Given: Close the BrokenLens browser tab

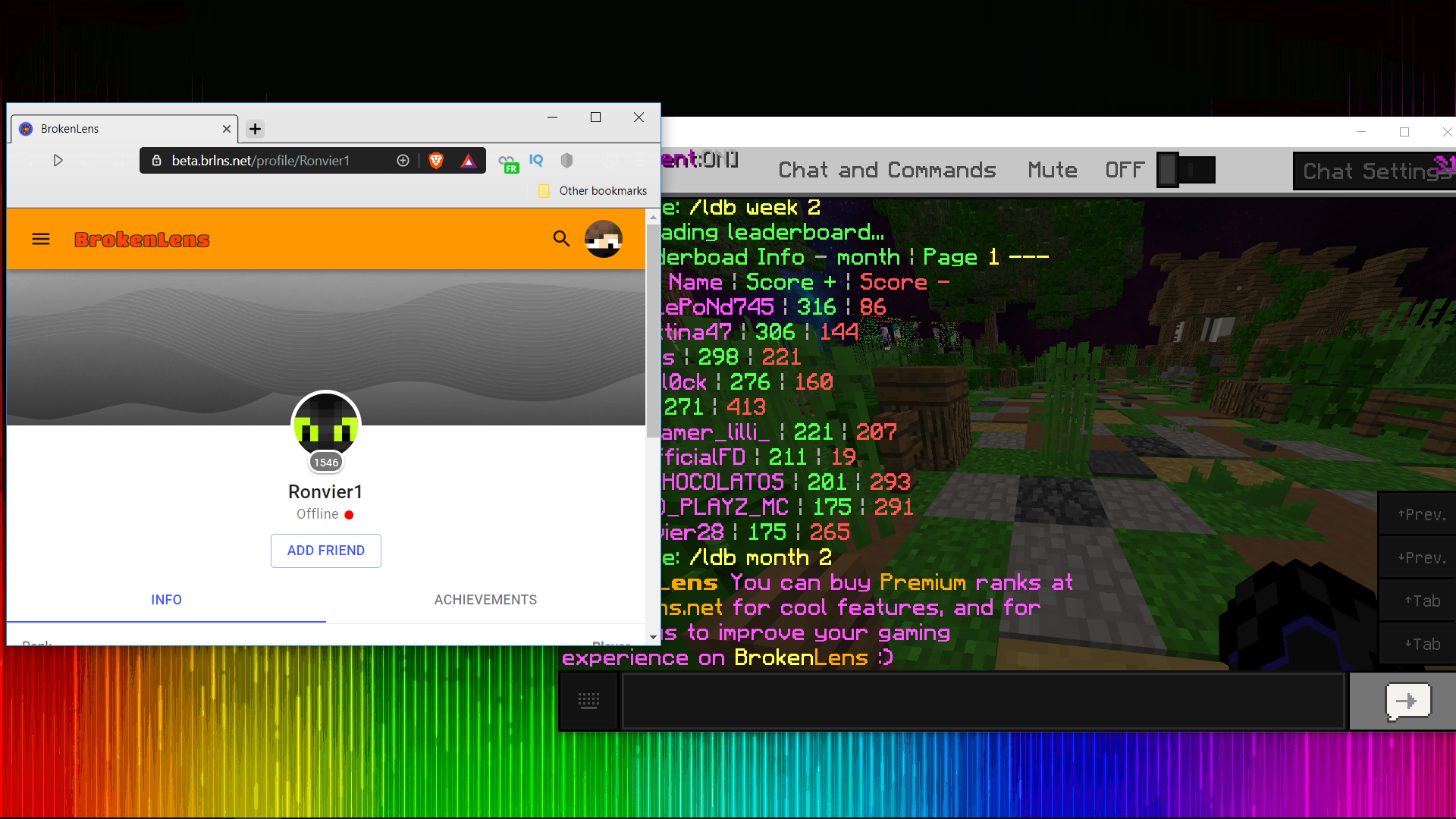Looking at the screenshot, I should coord(226,129).
